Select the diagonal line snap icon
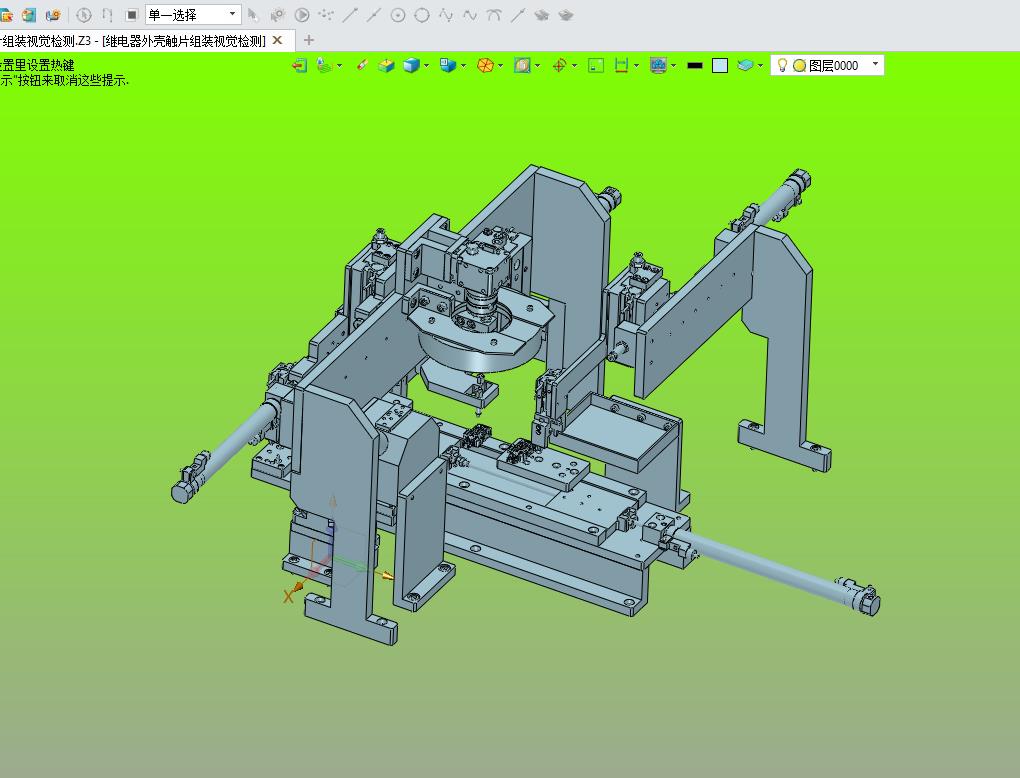The height and width of the screenshot is (778, 1020). [x=518, y=14]
